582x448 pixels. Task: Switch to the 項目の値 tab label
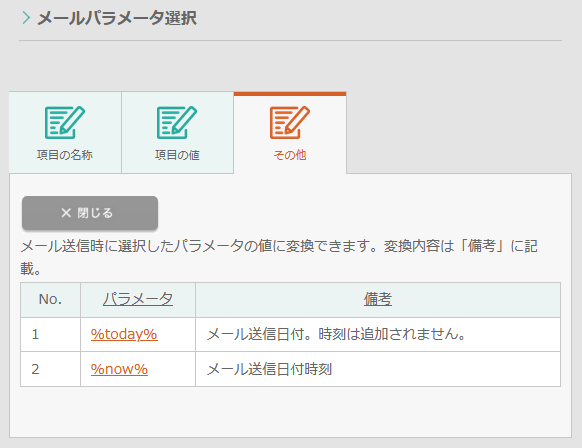tap(177, 155)
